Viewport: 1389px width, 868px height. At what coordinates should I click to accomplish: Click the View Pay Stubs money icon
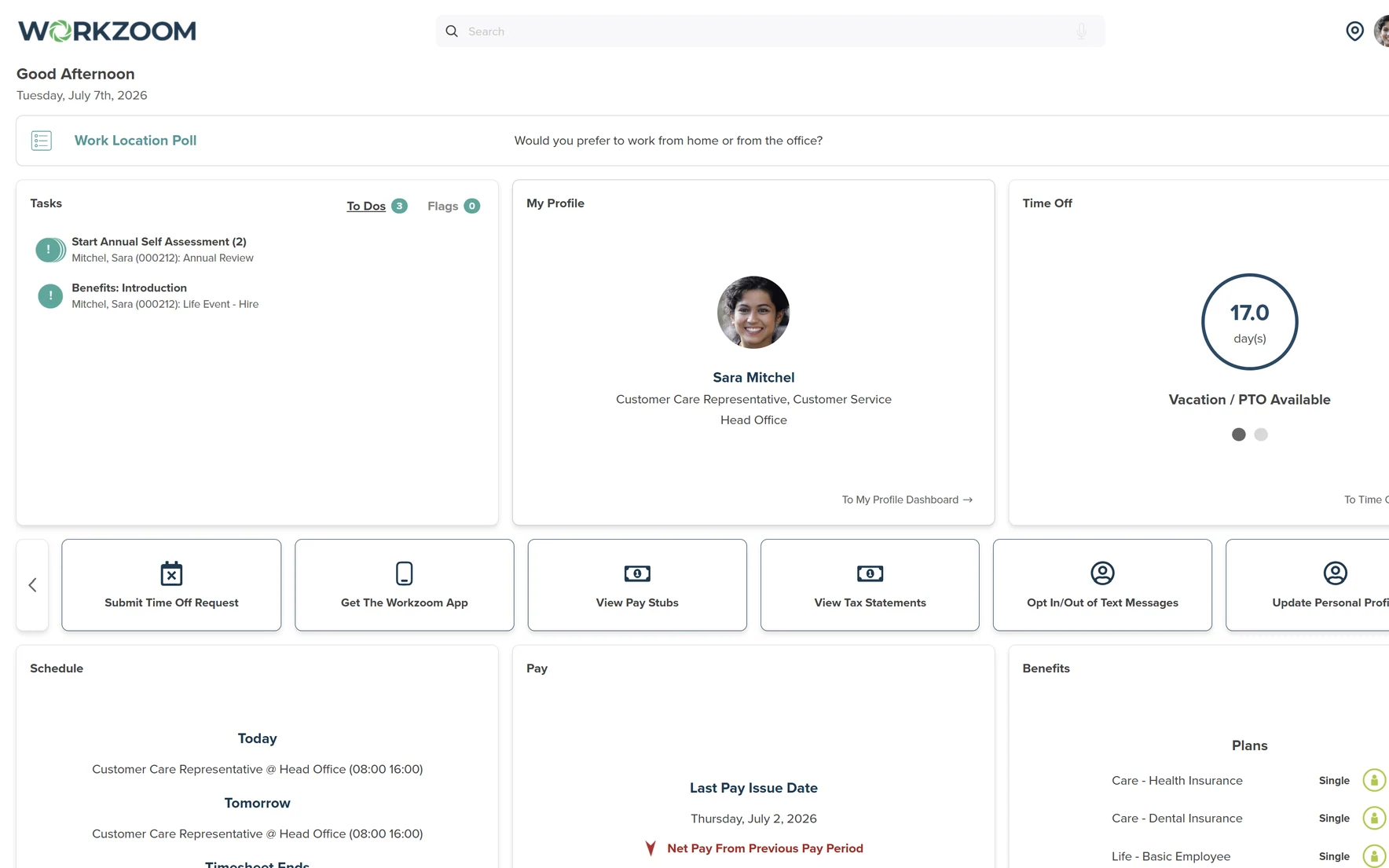coord(637,573)
